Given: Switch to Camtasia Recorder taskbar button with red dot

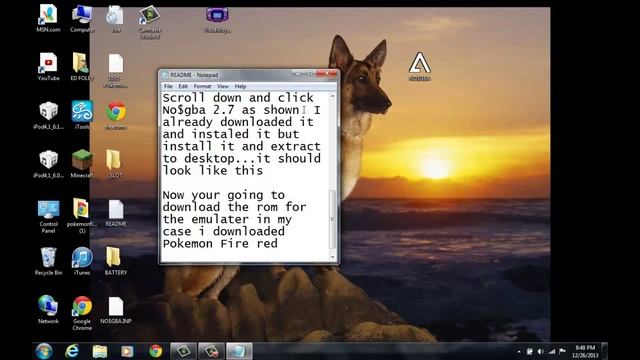Looking at the screenshot, I should pyautogui.click(x=211, y=351).
